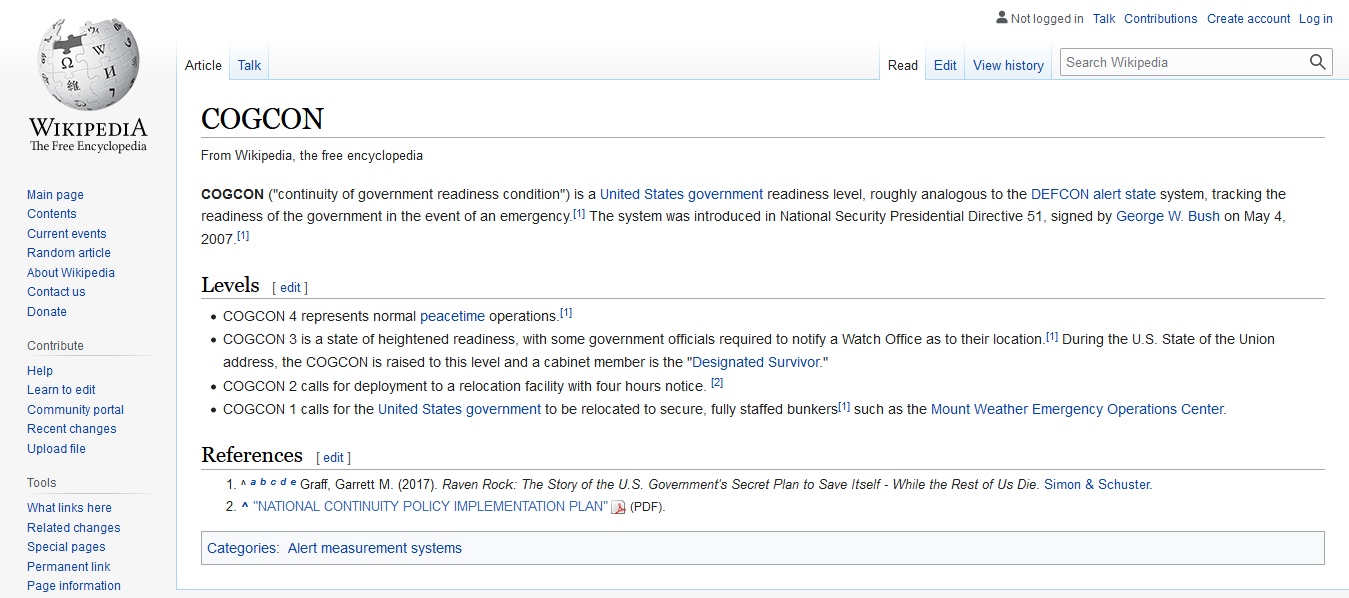1349x598 pixels.
Task: Click the Log in link
Action: 1315,18
